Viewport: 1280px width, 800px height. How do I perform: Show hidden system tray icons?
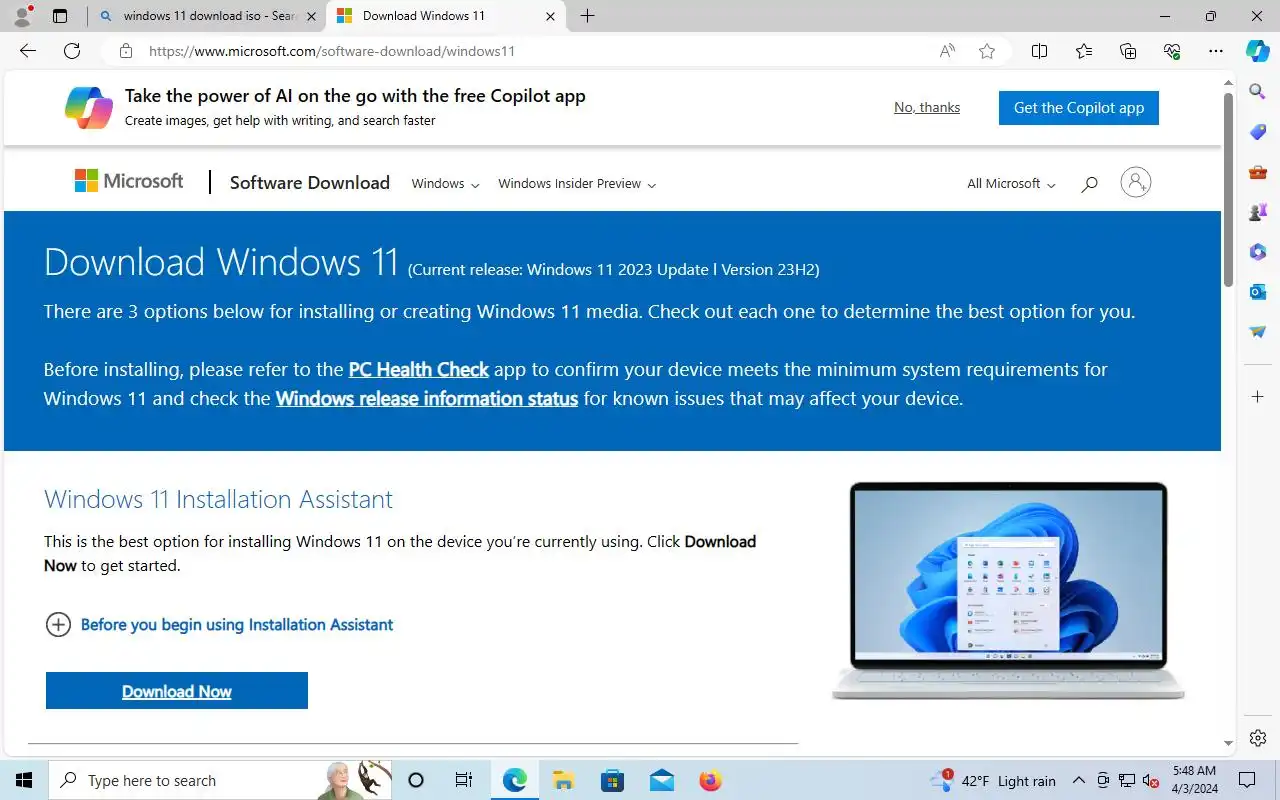coord(1079,780)
